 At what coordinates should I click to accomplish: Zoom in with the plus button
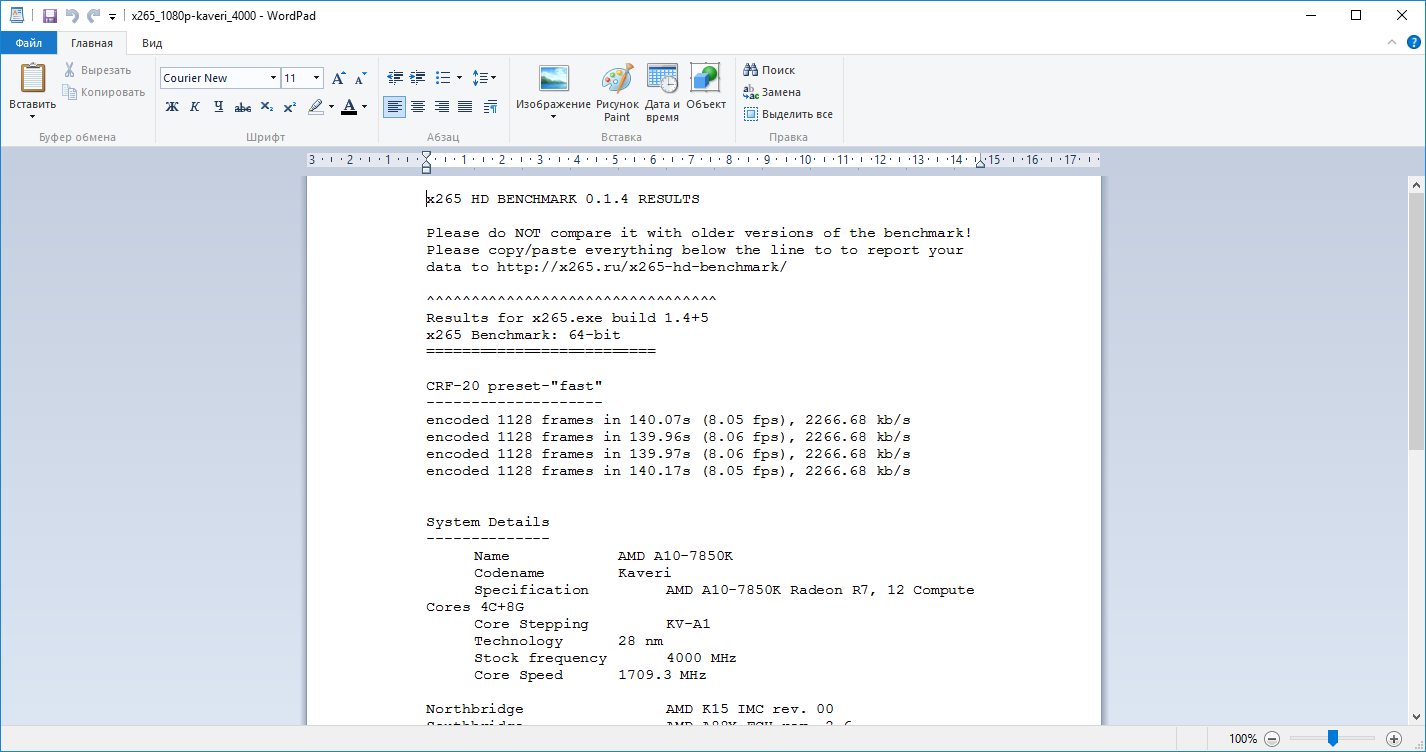(x=1394, y=739)
